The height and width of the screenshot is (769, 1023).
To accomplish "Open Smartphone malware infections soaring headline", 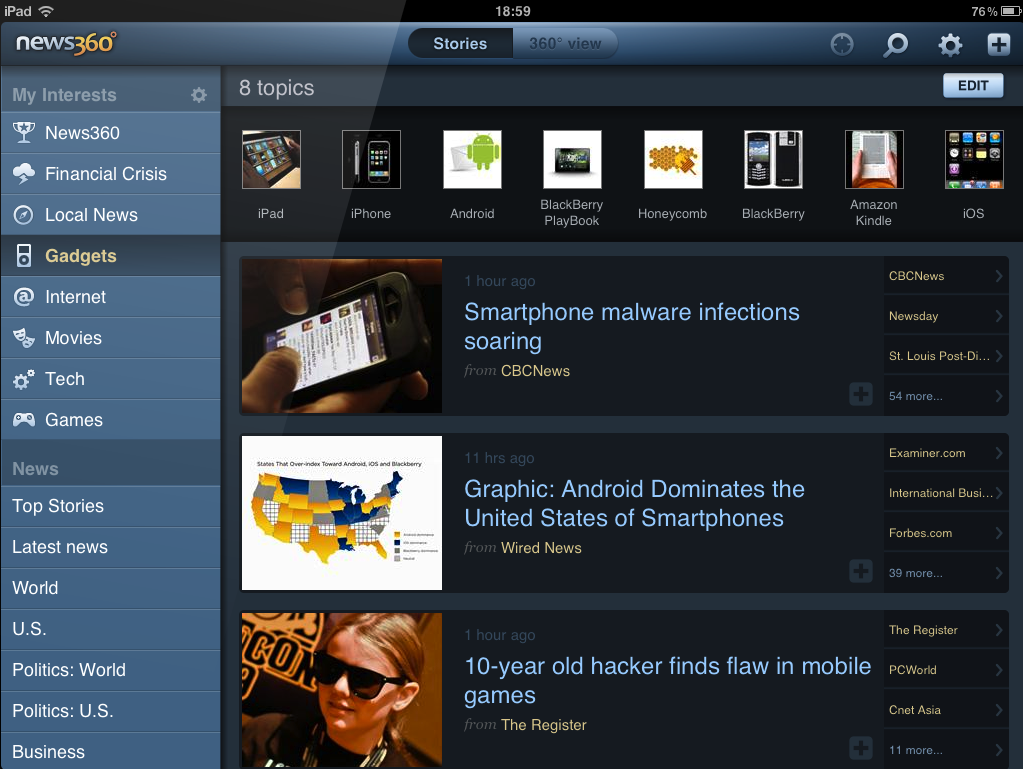I will pos(632,326).
